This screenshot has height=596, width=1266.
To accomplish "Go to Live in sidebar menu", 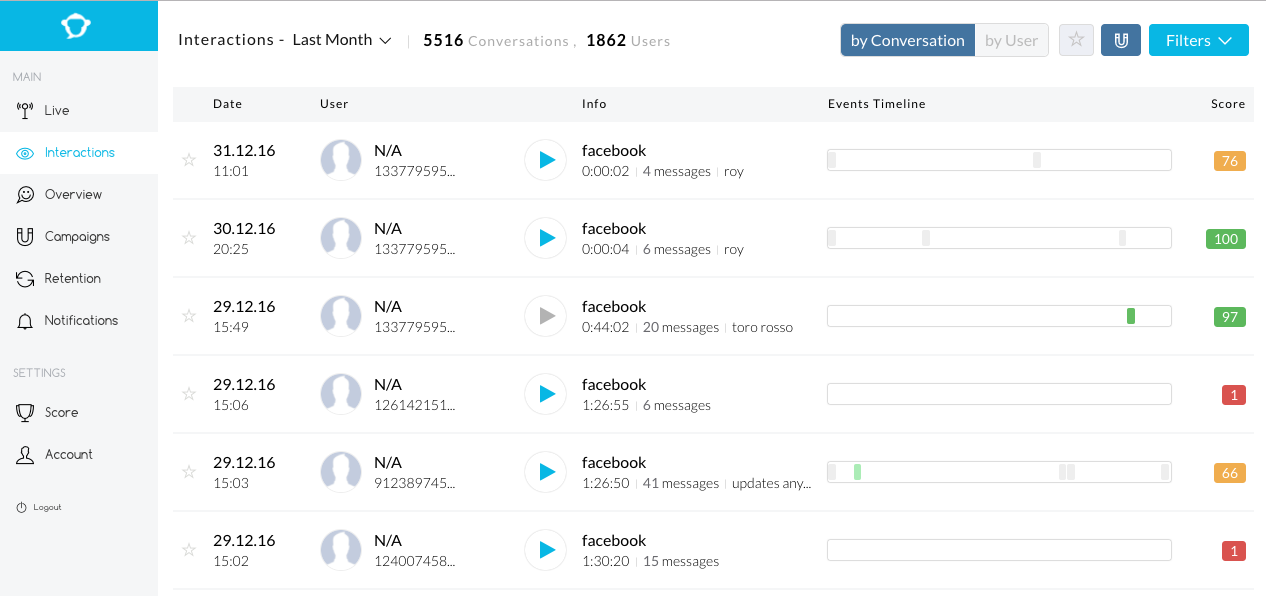I will tap(57, 110).
